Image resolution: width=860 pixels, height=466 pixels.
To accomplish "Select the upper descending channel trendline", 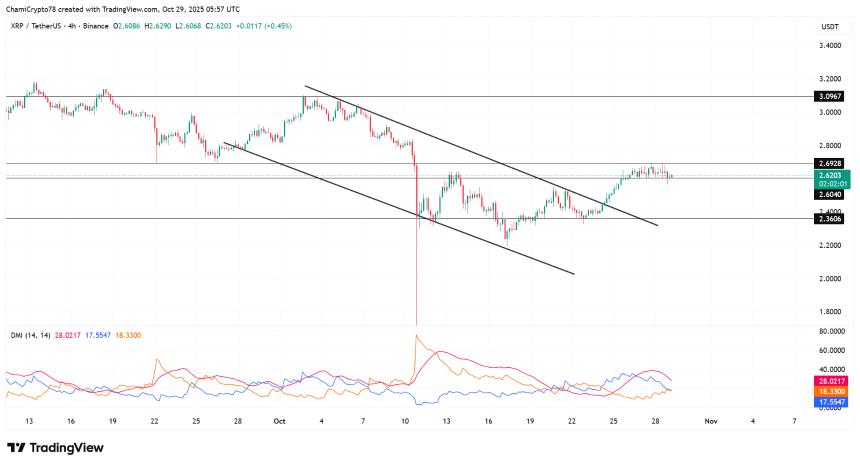I will 480,155.
